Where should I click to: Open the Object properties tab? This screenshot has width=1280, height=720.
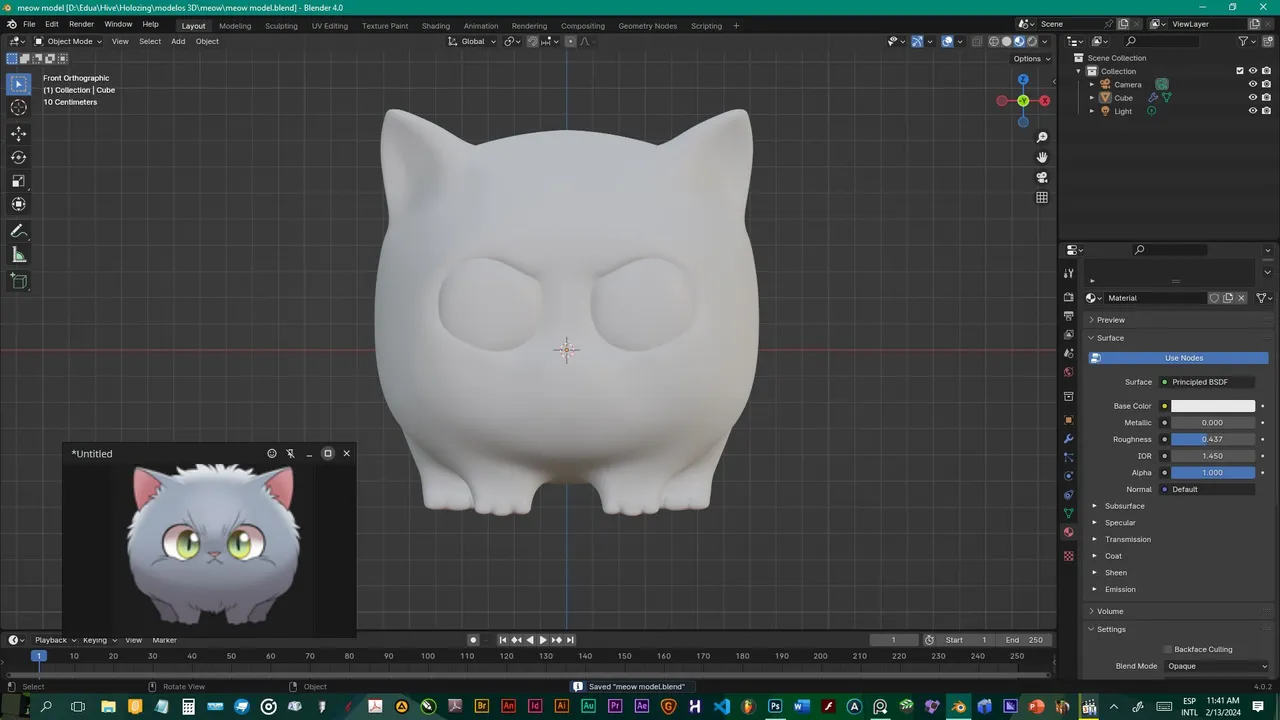1068,420
